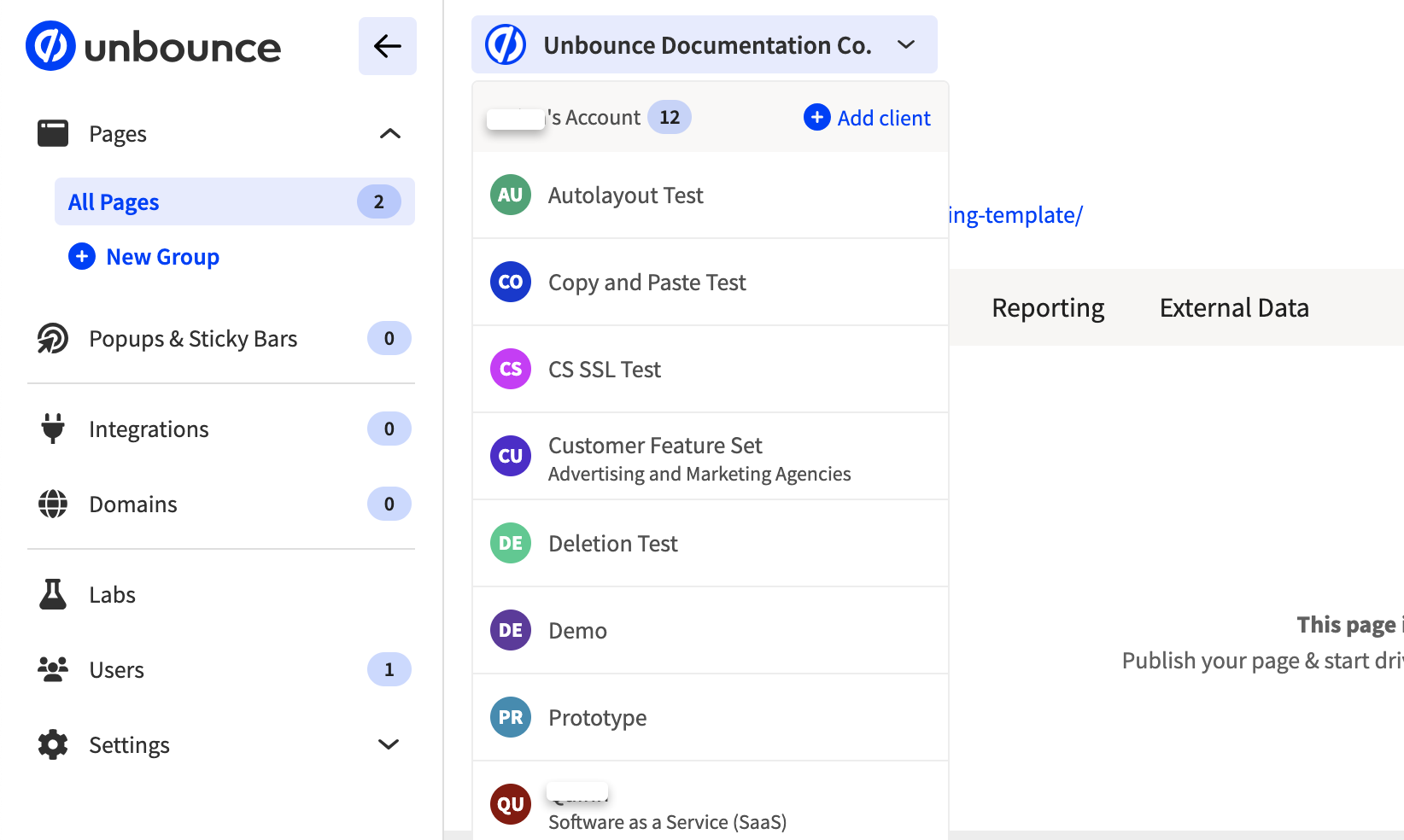Click the Unbounce logo in sidebar
The image size is (1404, 840).
153,46
